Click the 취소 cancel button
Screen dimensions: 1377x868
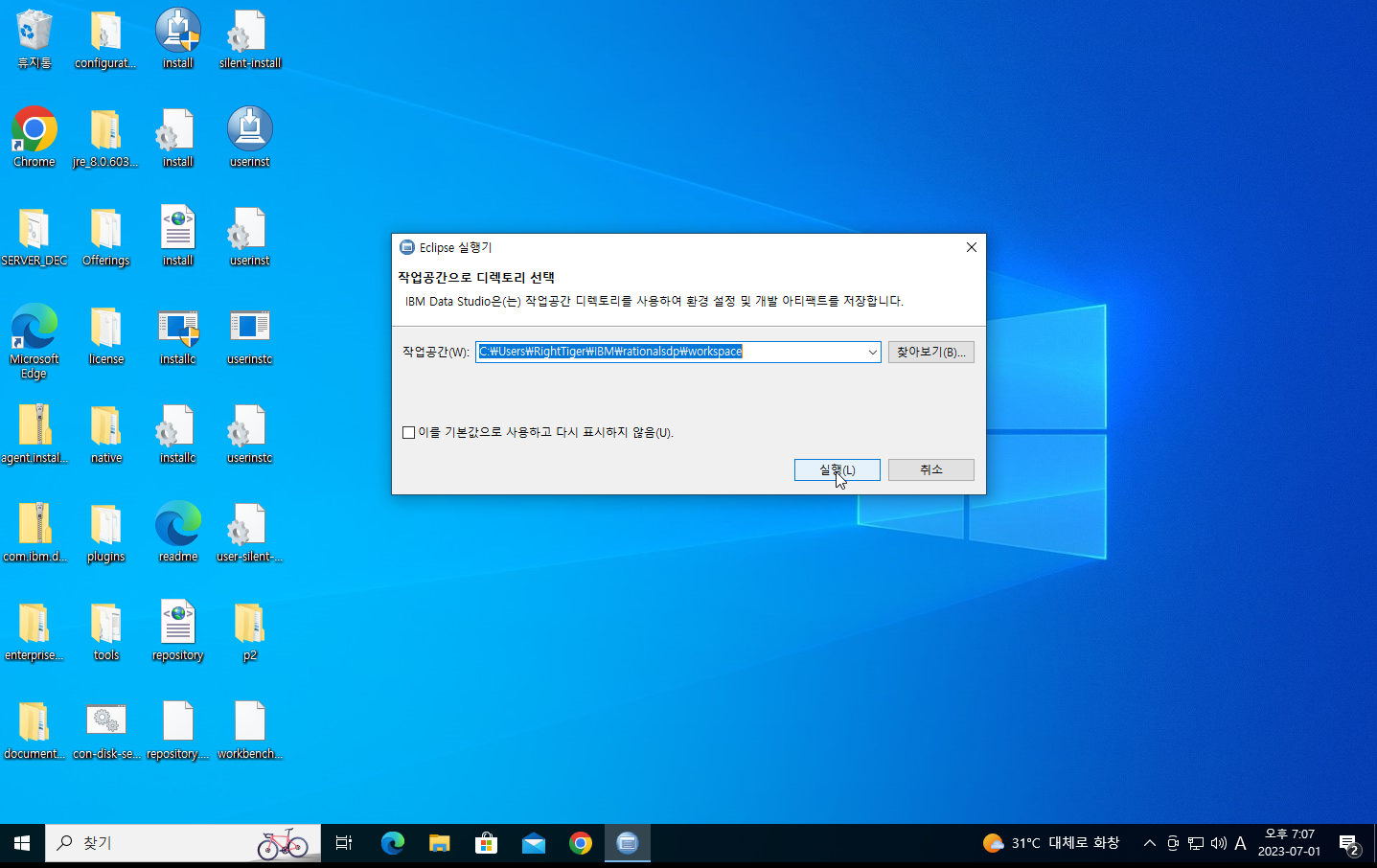coord(930,469)
